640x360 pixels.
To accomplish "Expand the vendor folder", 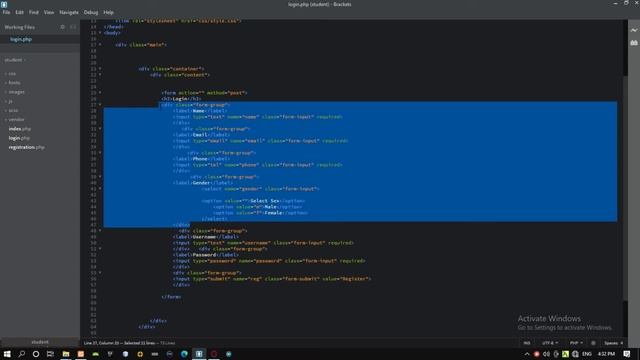I will [x=15, y=120].
